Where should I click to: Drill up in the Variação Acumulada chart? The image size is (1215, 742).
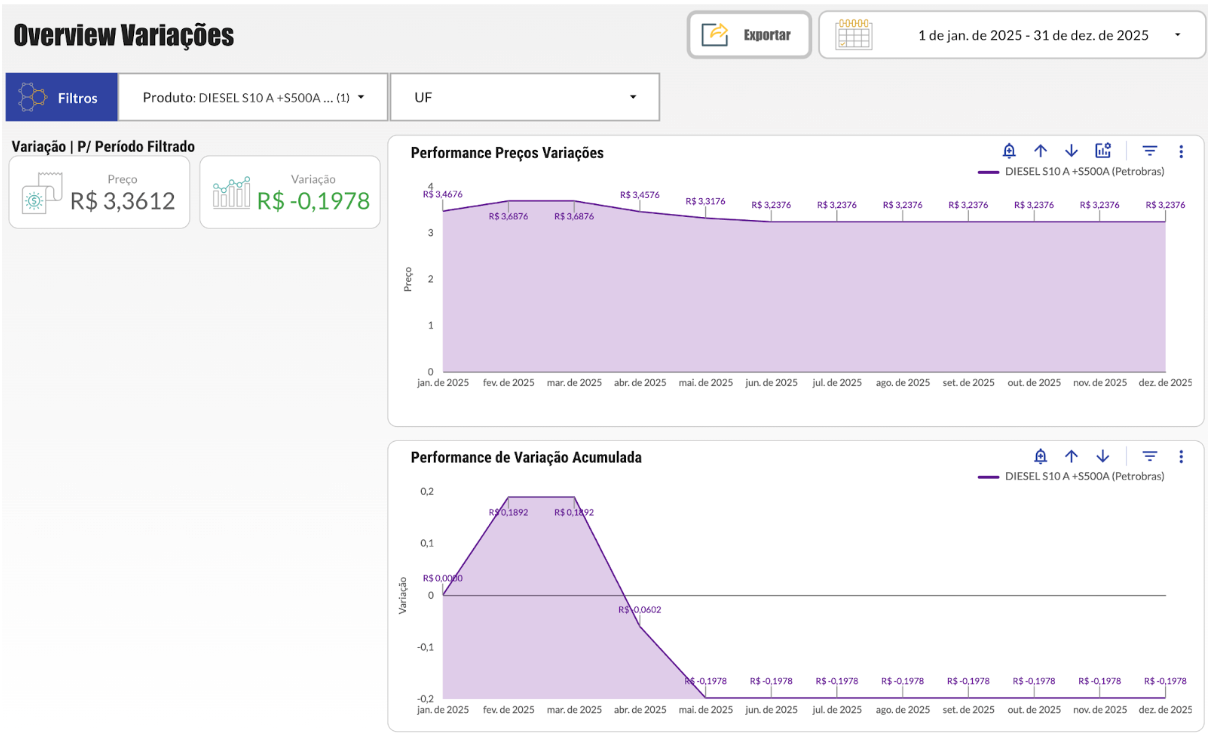point(1071,456)
